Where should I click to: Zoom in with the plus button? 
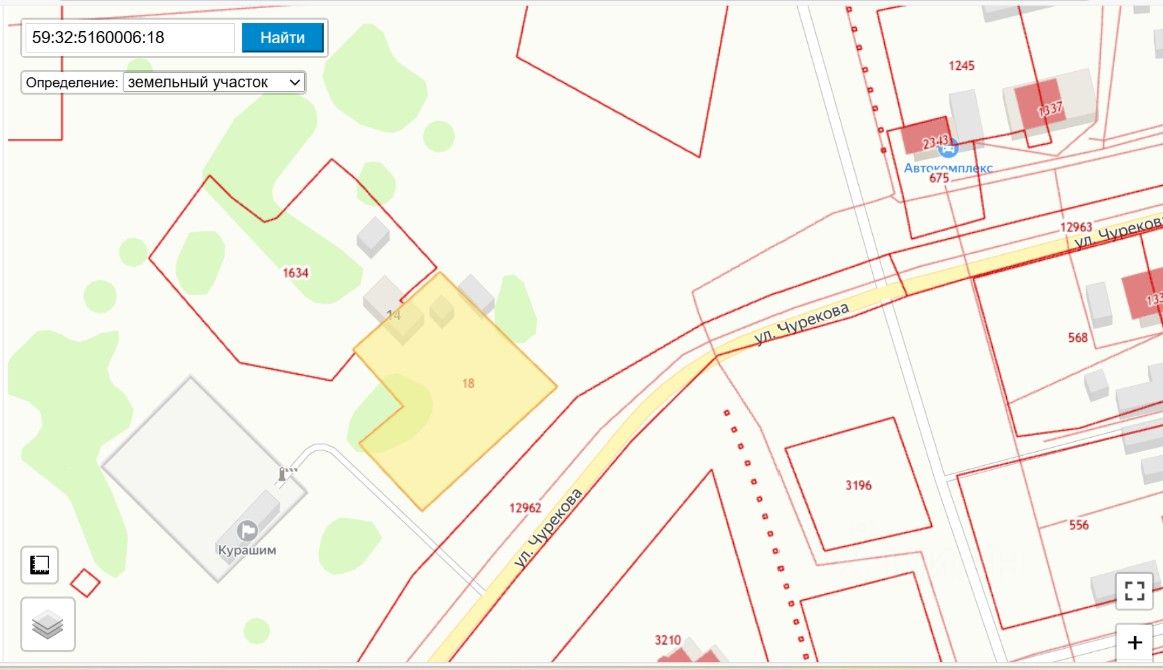[x=1134, y=643]
